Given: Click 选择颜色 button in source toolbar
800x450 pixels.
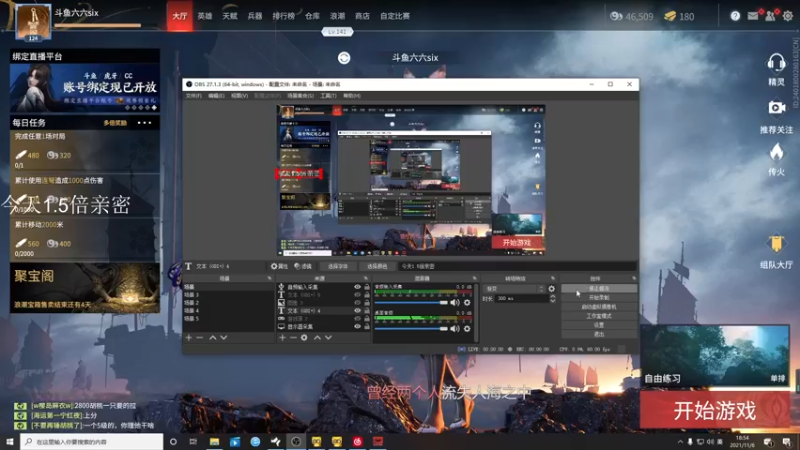Looking at the screenshot, I should (377, 266).
